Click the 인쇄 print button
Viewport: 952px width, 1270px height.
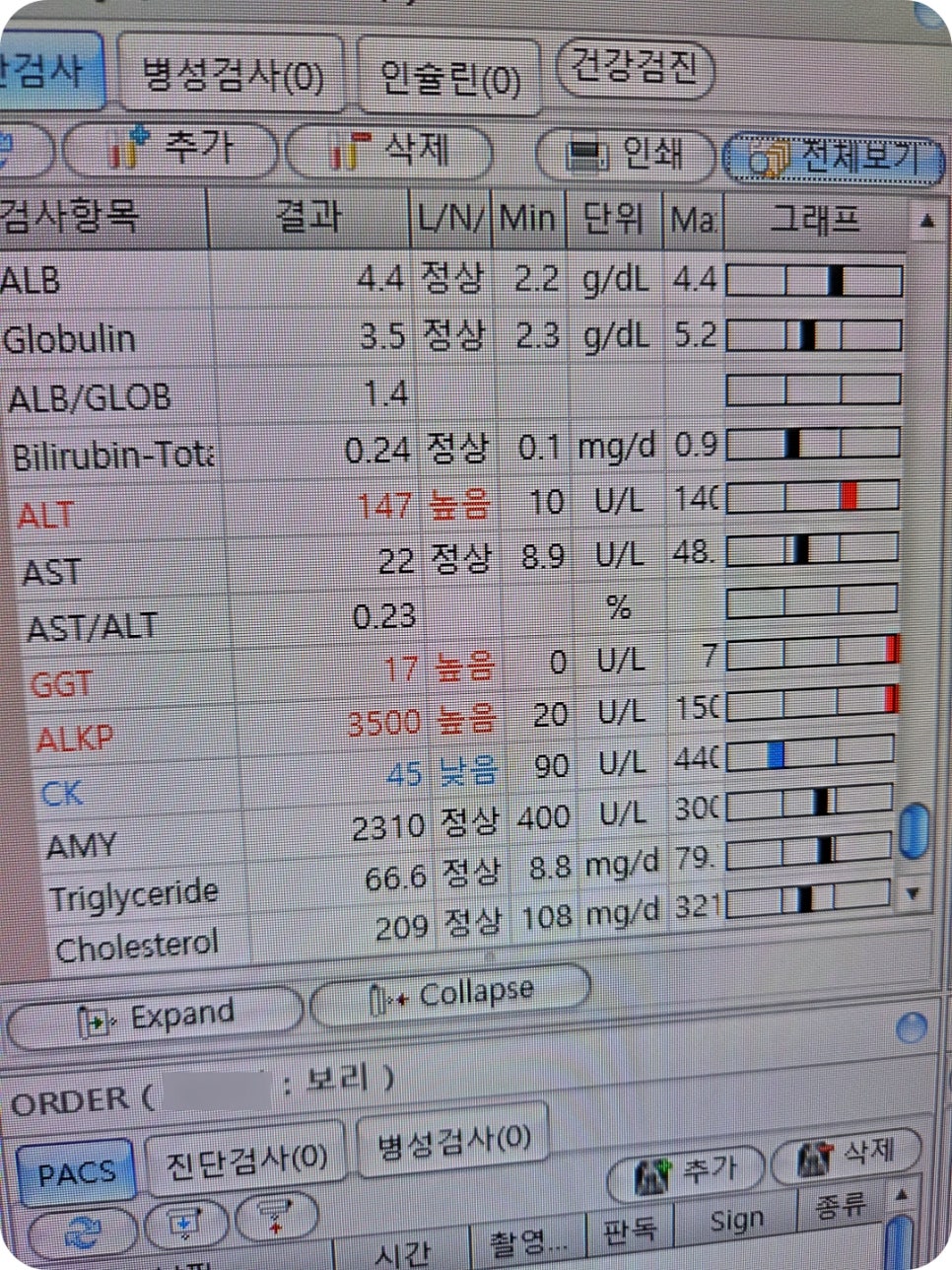tap(626, 155)
